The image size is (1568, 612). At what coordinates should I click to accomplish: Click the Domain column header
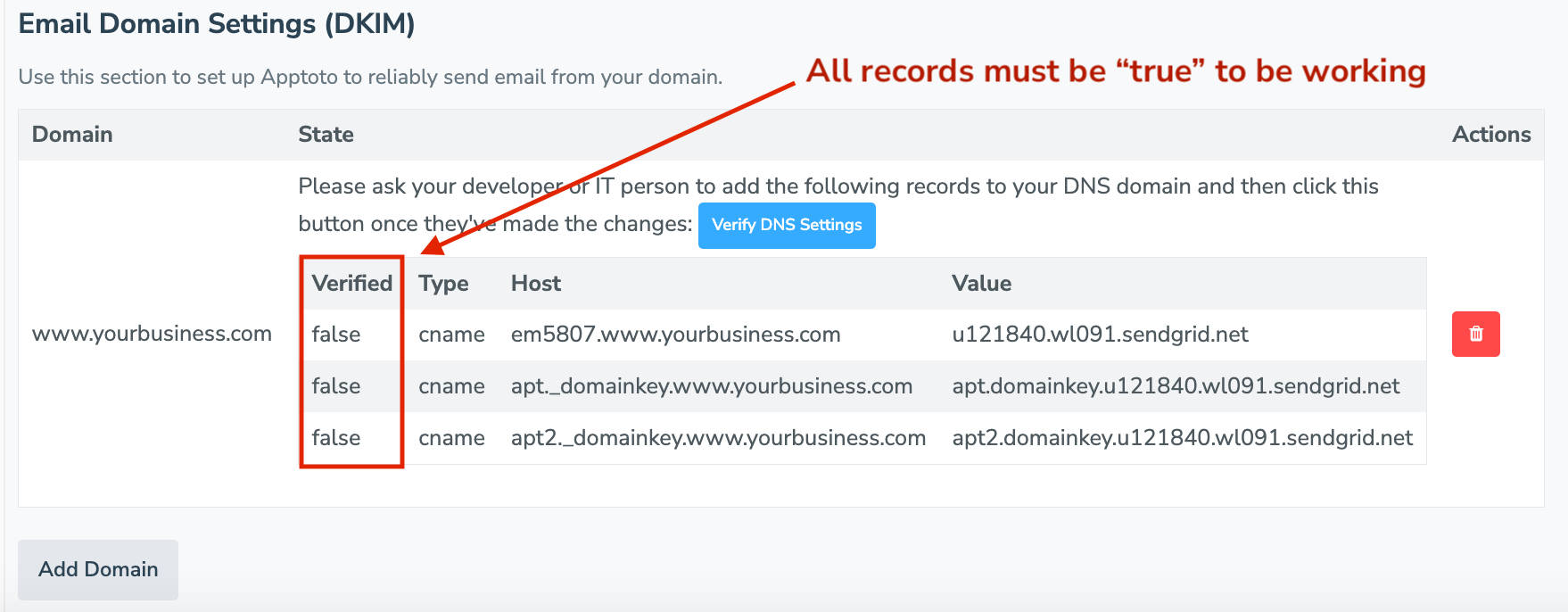coord(72,134)
